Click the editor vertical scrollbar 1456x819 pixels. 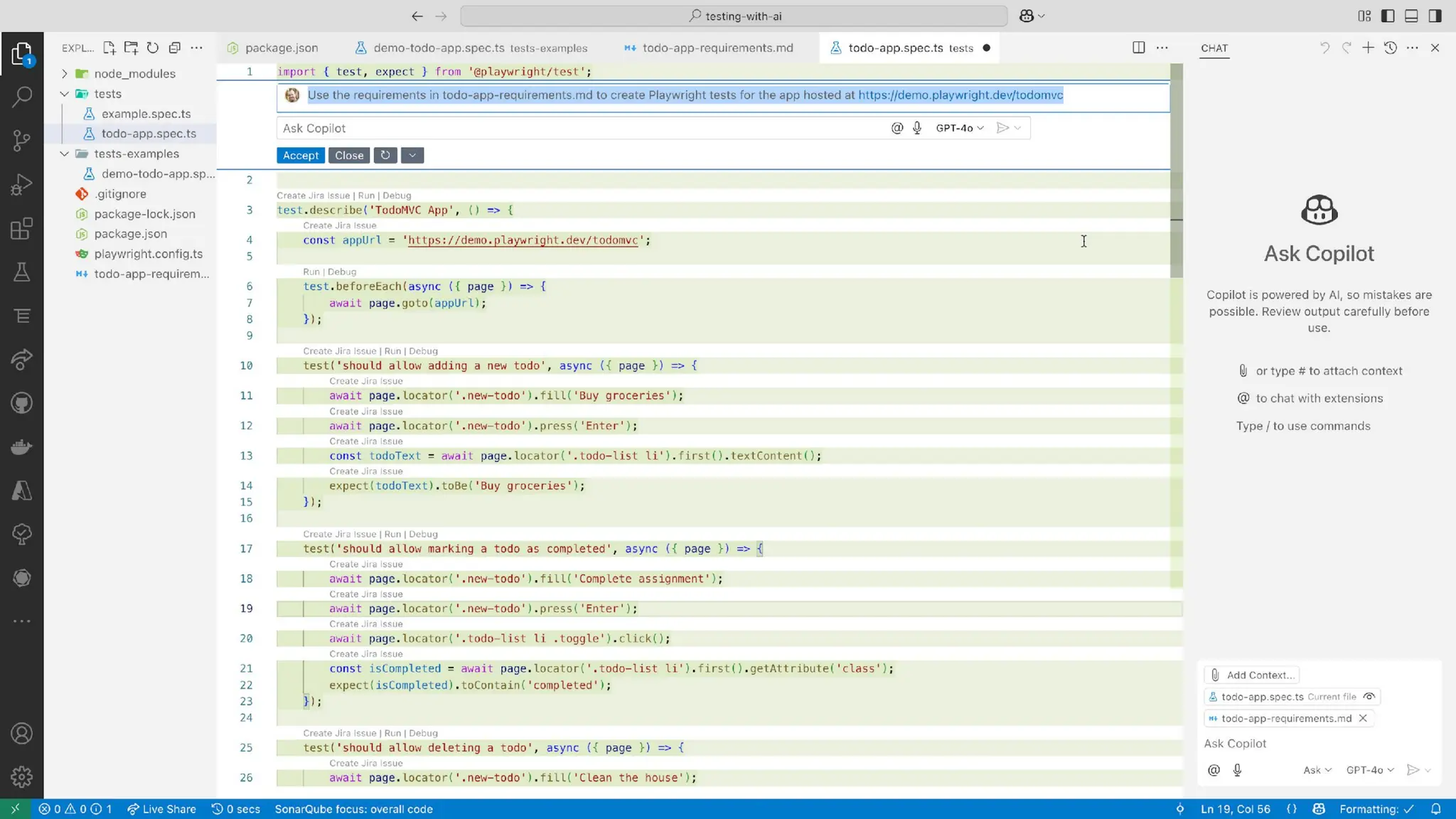(1177, 171)
